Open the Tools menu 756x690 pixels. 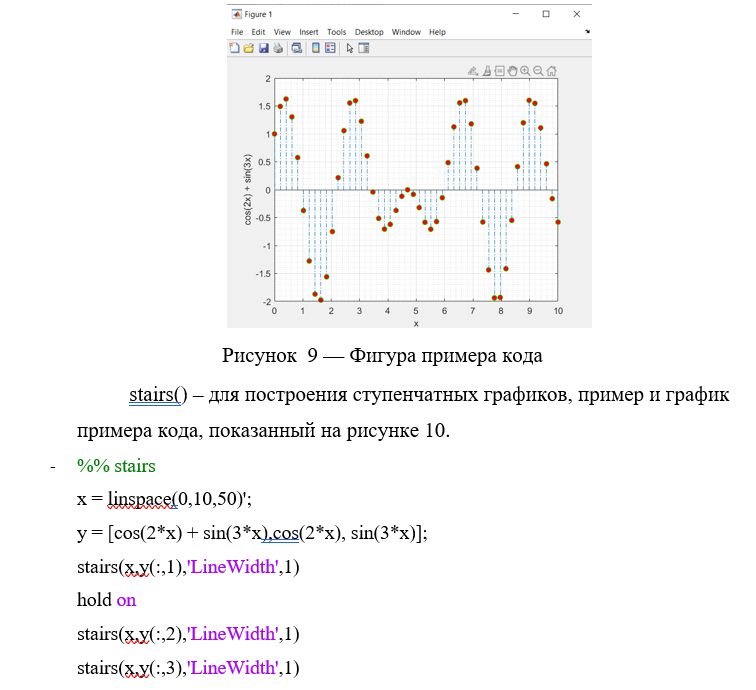(336, 32)
